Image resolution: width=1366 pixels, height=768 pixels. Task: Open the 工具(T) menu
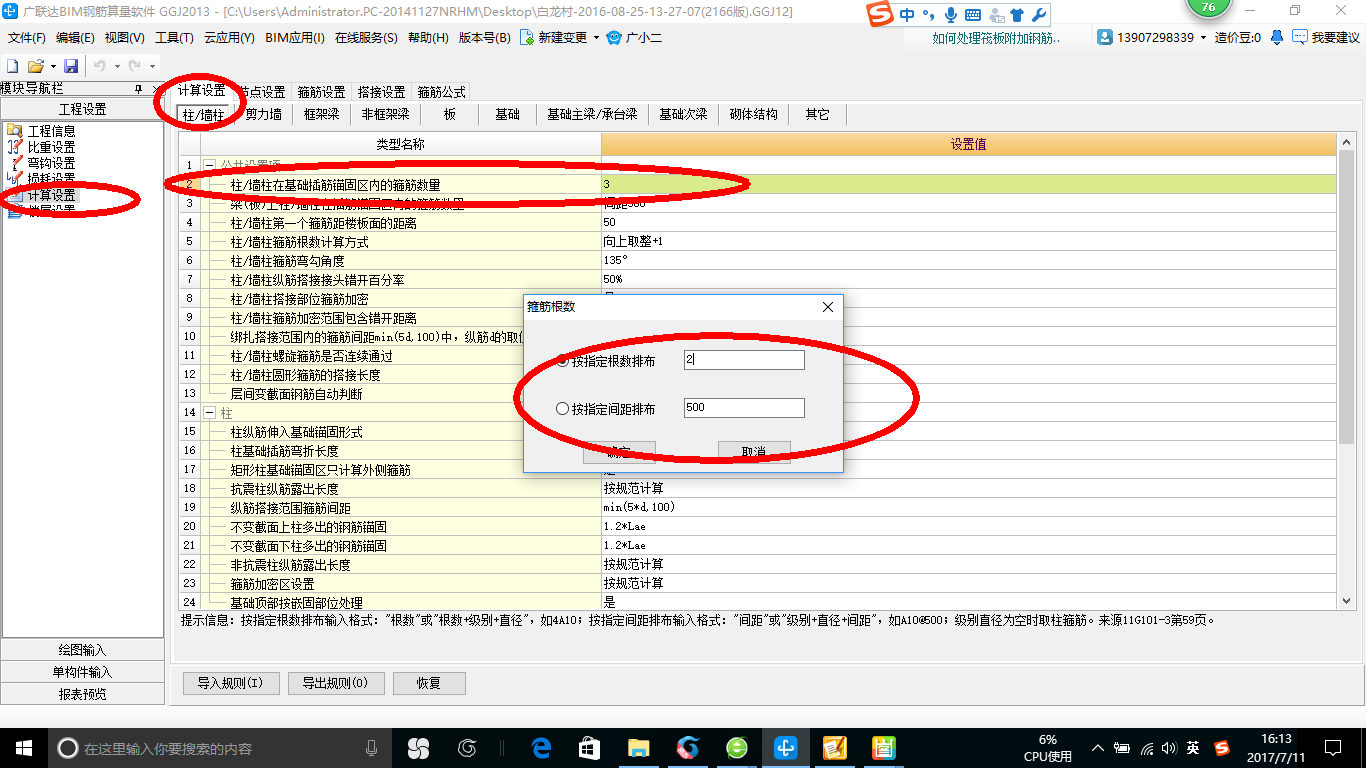(x=174, y=38)
